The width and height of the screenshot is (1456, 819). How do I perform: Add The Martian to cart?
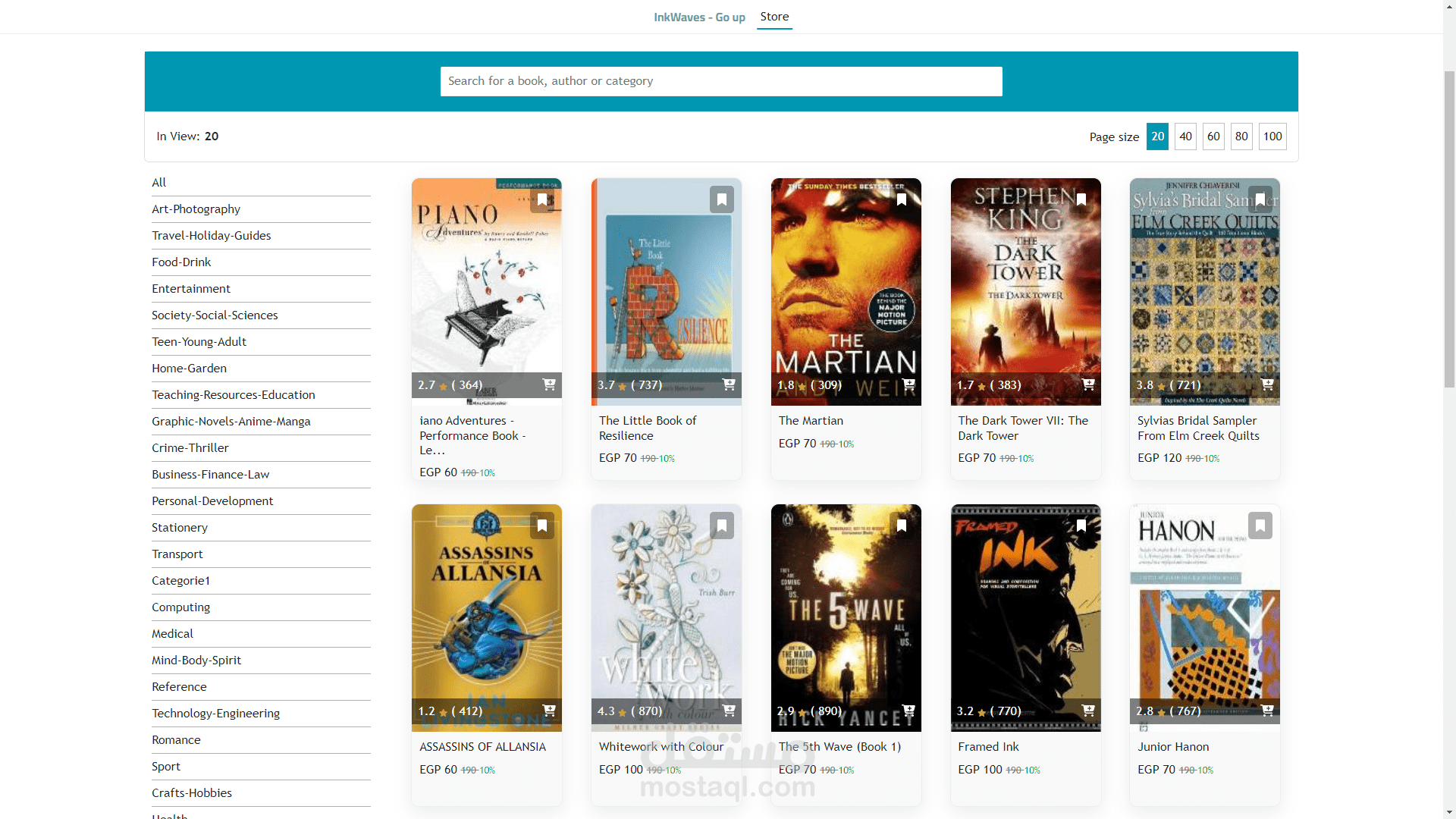[x=908, y=384]
